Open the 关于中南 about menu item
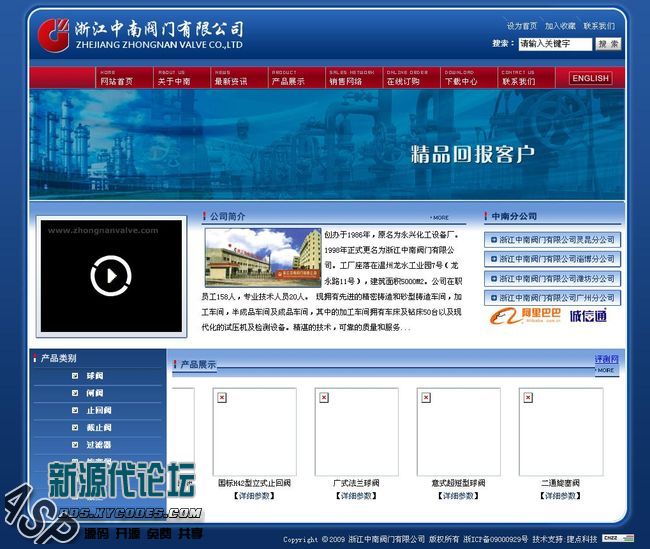 tap(174, 78)
